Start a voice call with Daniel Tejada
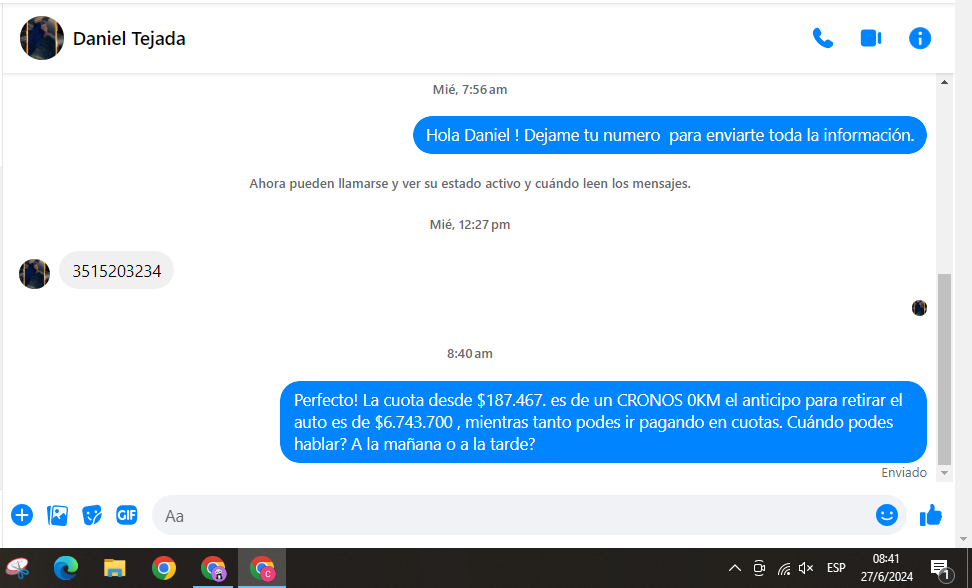The height and width of the screenshot is (588, 972). point(822,39)
